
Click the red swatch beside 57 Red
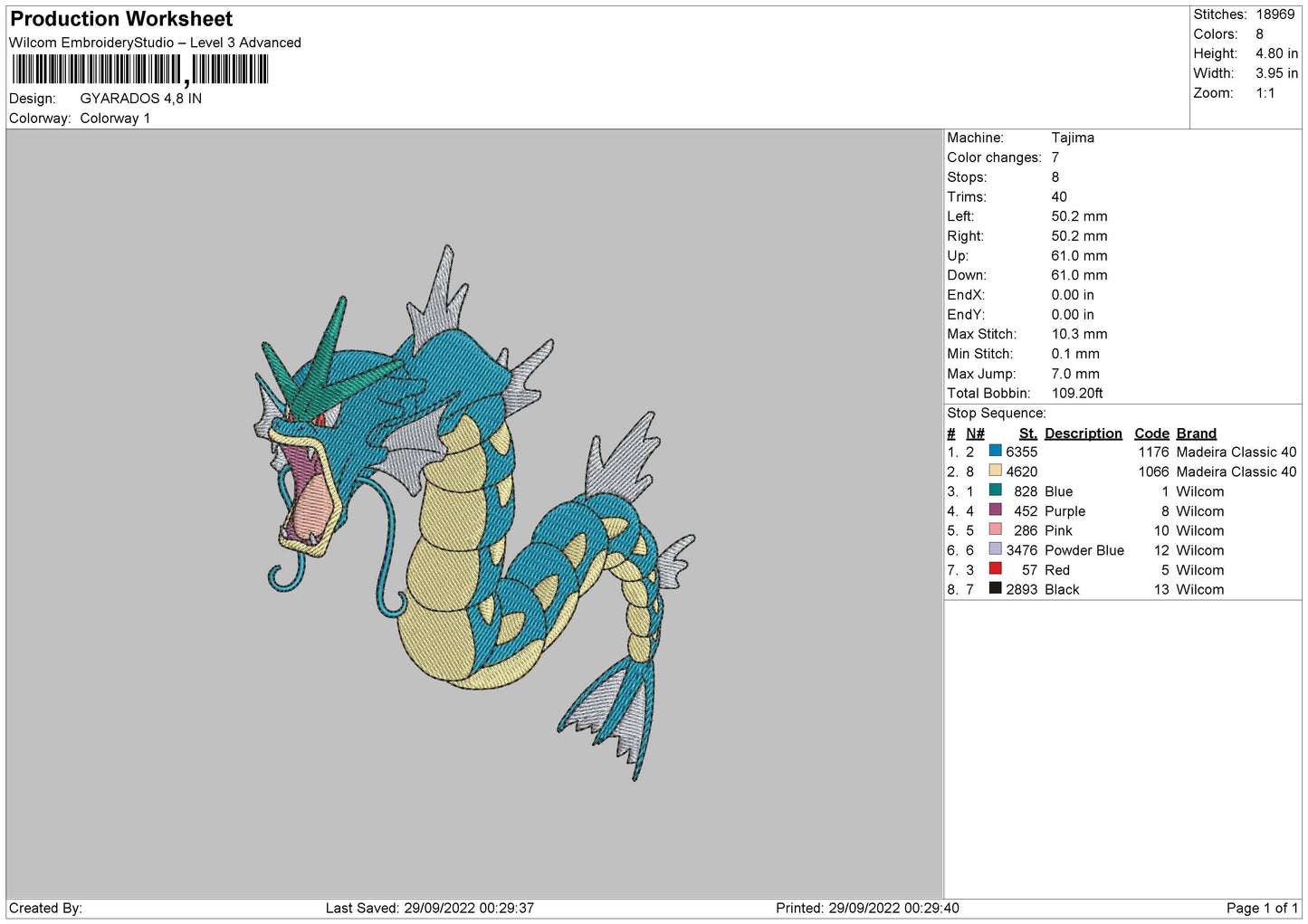[995, 569]
